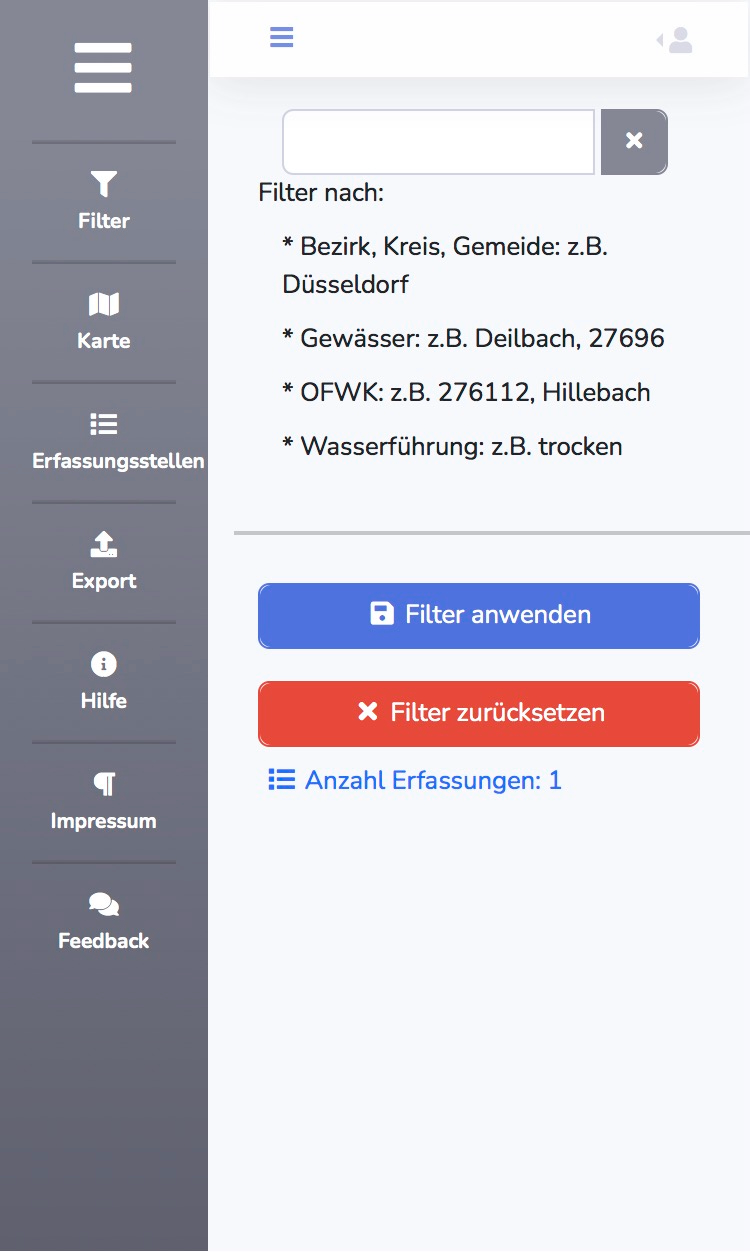The image size is (750, 1252).
Task: Click the Bezirk, Kreis, Gemeide hint line
Action: pyautogui.click(x=446, y=265)
